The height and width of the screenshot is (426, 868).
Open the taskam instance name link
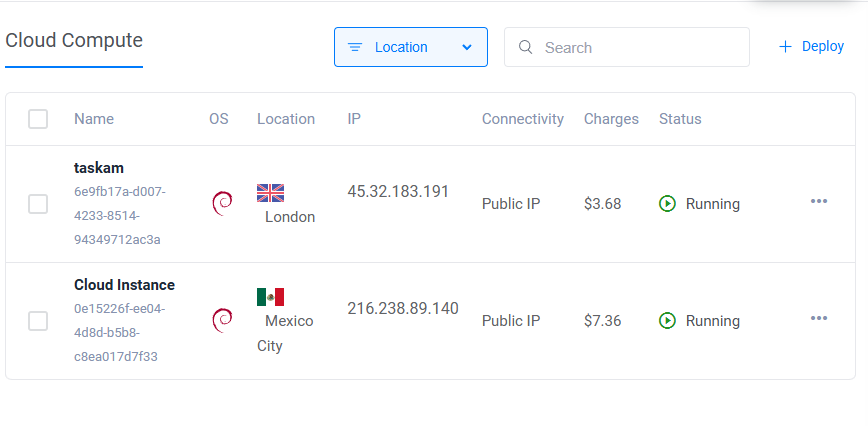pos(99,168)
